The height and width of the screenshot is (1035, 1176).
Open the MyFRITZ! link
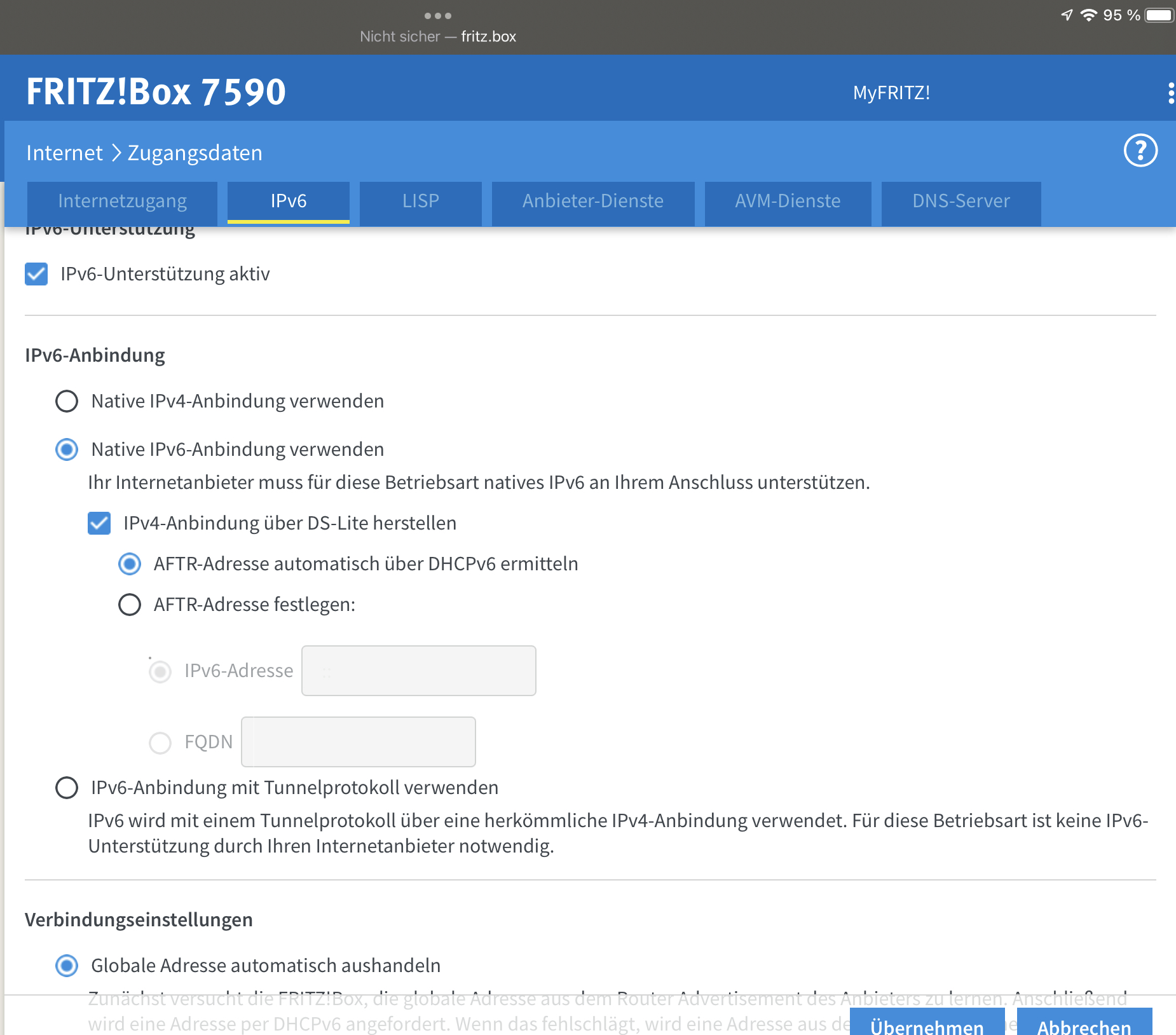tap(891, 93)
